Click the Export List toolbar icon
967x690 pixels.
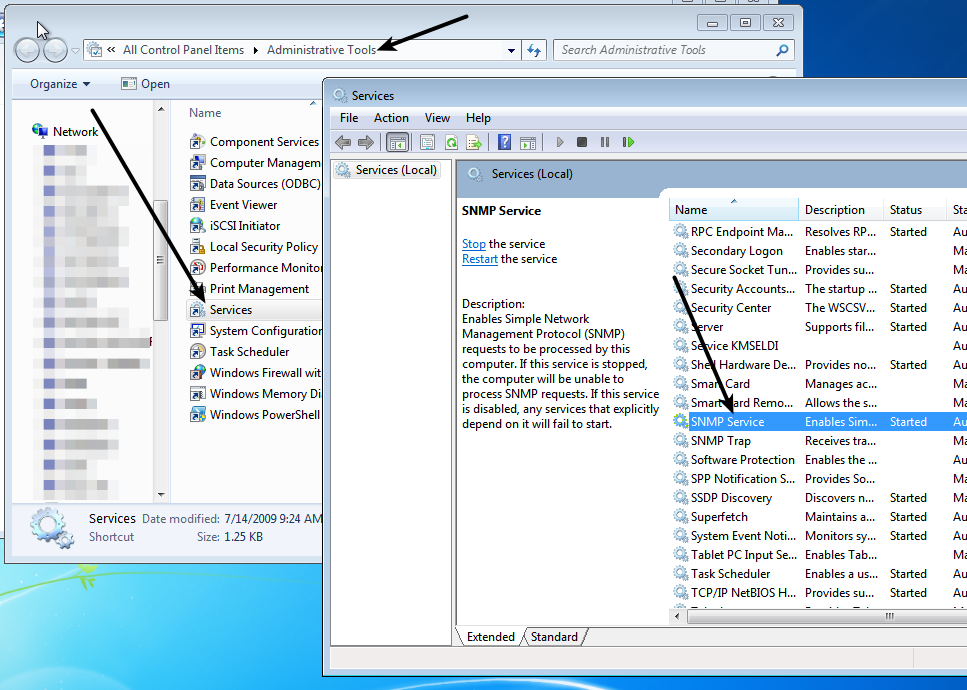(x=474, y=143)
